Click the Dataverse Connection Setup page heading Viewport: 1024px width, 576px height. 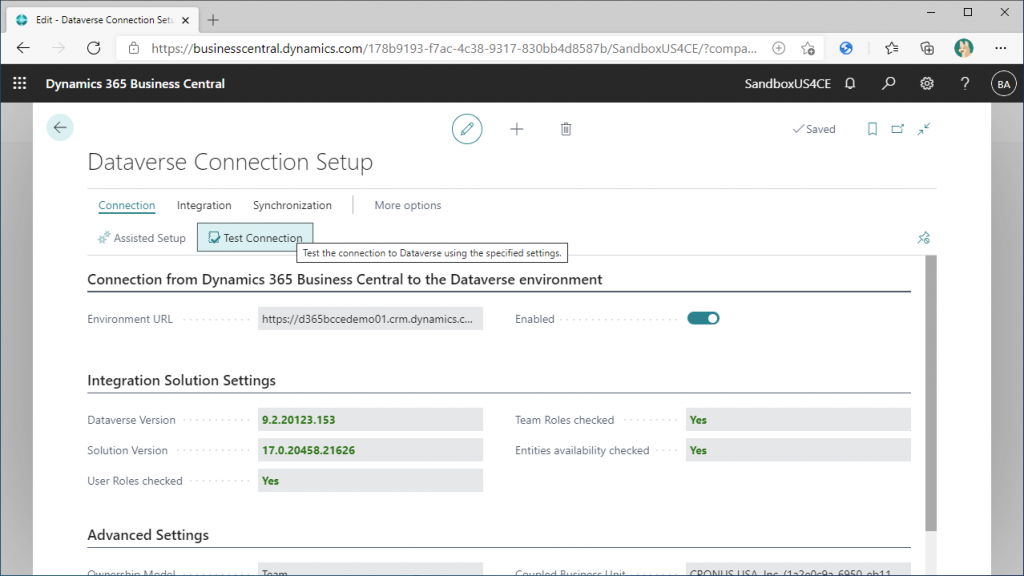(x=230, y=162)
